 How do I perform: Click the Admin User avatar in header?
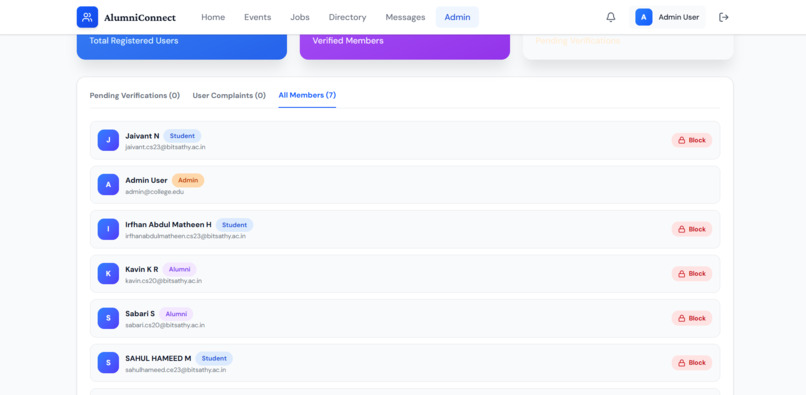tap(644, 17)
